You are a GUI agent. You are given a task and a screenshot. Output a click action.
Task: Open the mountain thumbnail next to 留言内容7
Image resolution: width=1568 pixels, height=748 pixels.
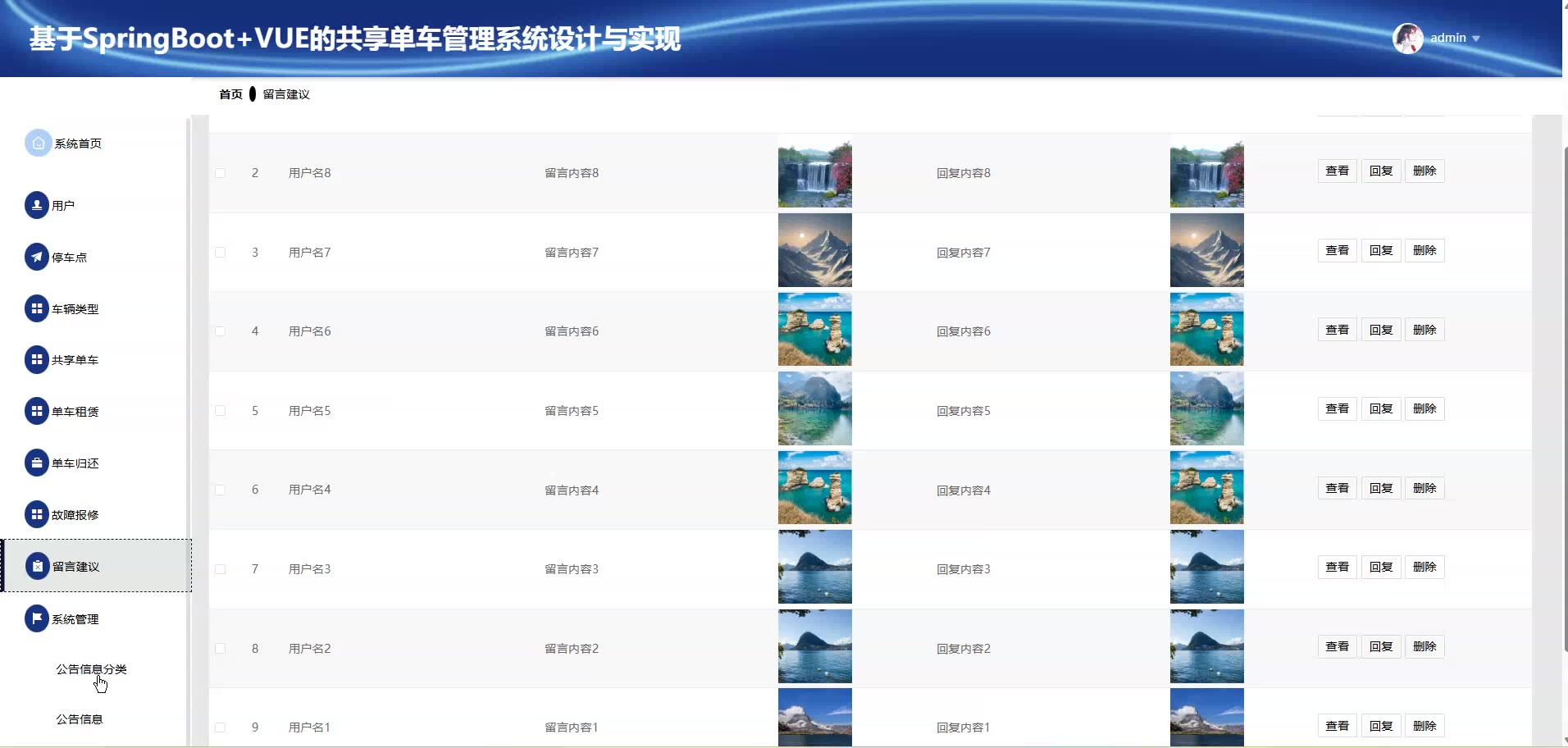click(814, 251)
